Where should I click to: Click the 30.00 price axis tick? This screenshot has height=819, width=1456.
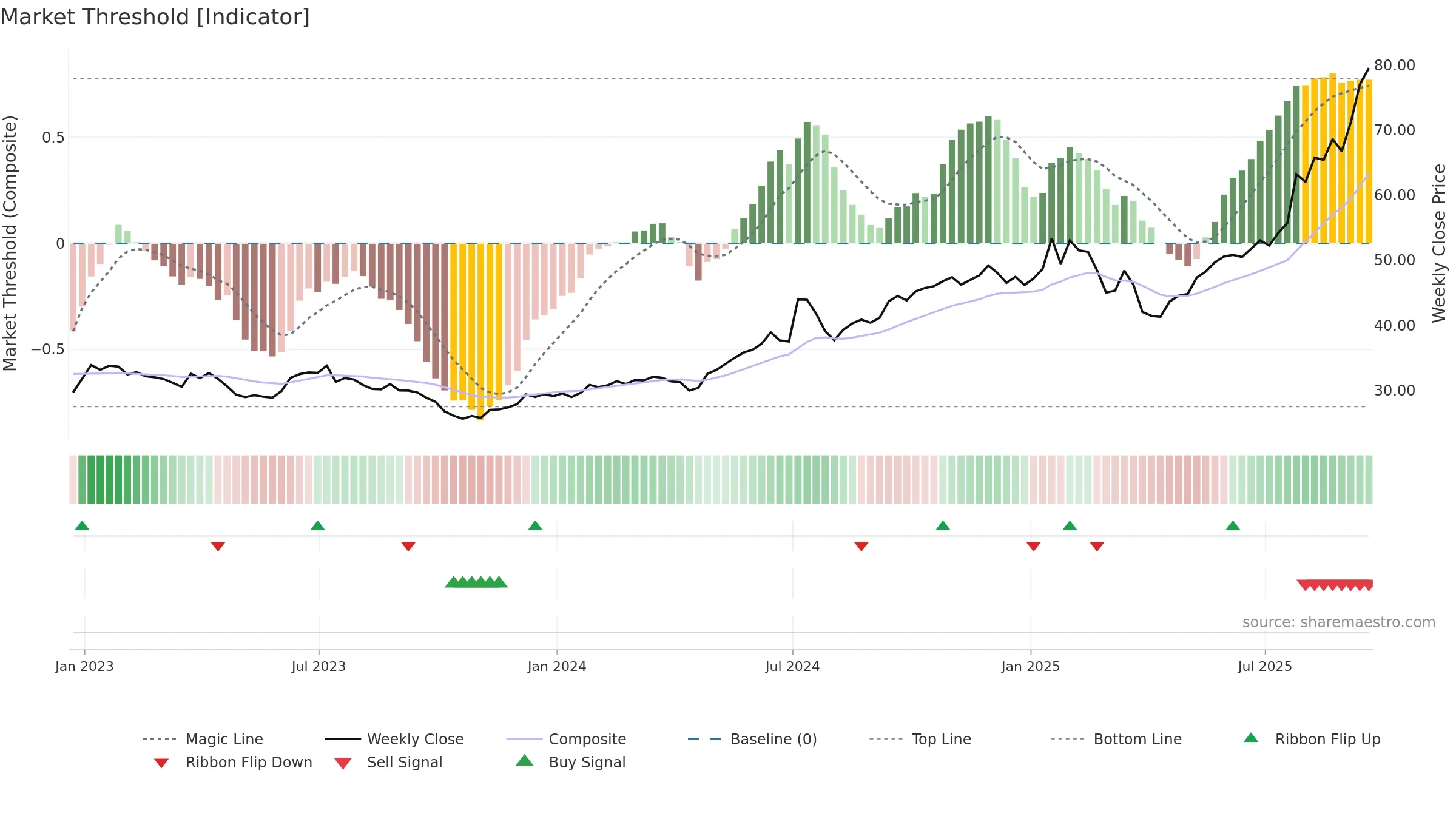[1395, 390]
